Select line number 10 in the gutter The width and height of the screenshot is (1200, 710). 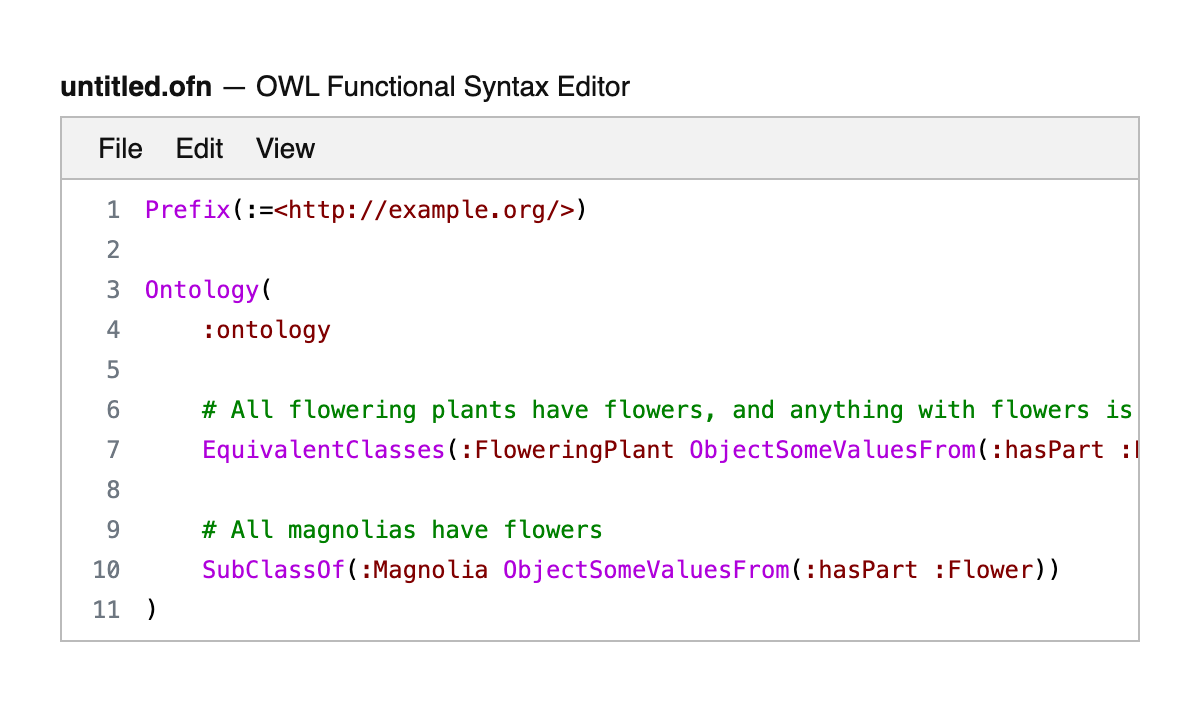[106, 570]
